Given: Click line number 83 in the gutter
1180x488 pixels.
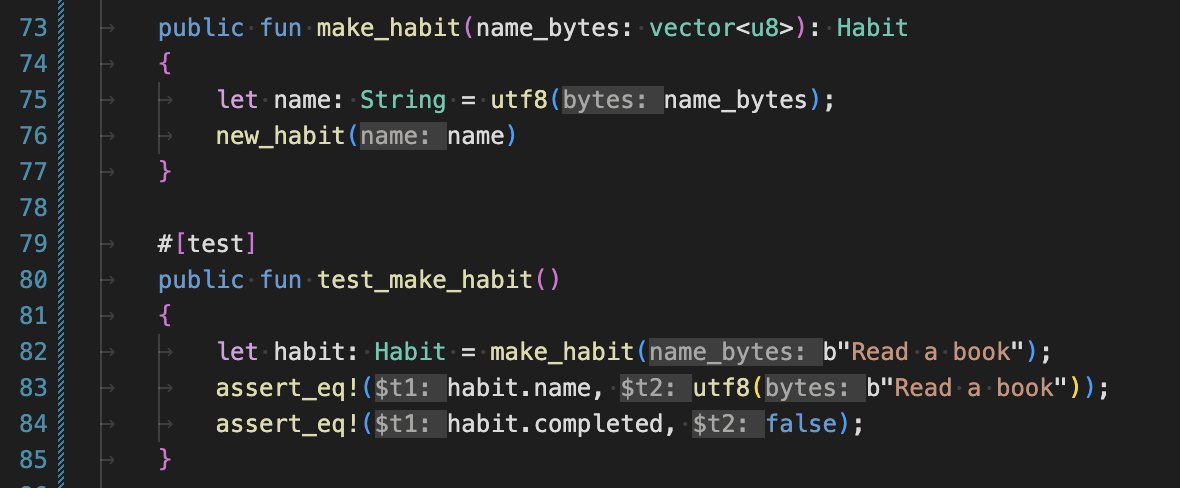Looking at the screenshot, I should pos(32,388).
